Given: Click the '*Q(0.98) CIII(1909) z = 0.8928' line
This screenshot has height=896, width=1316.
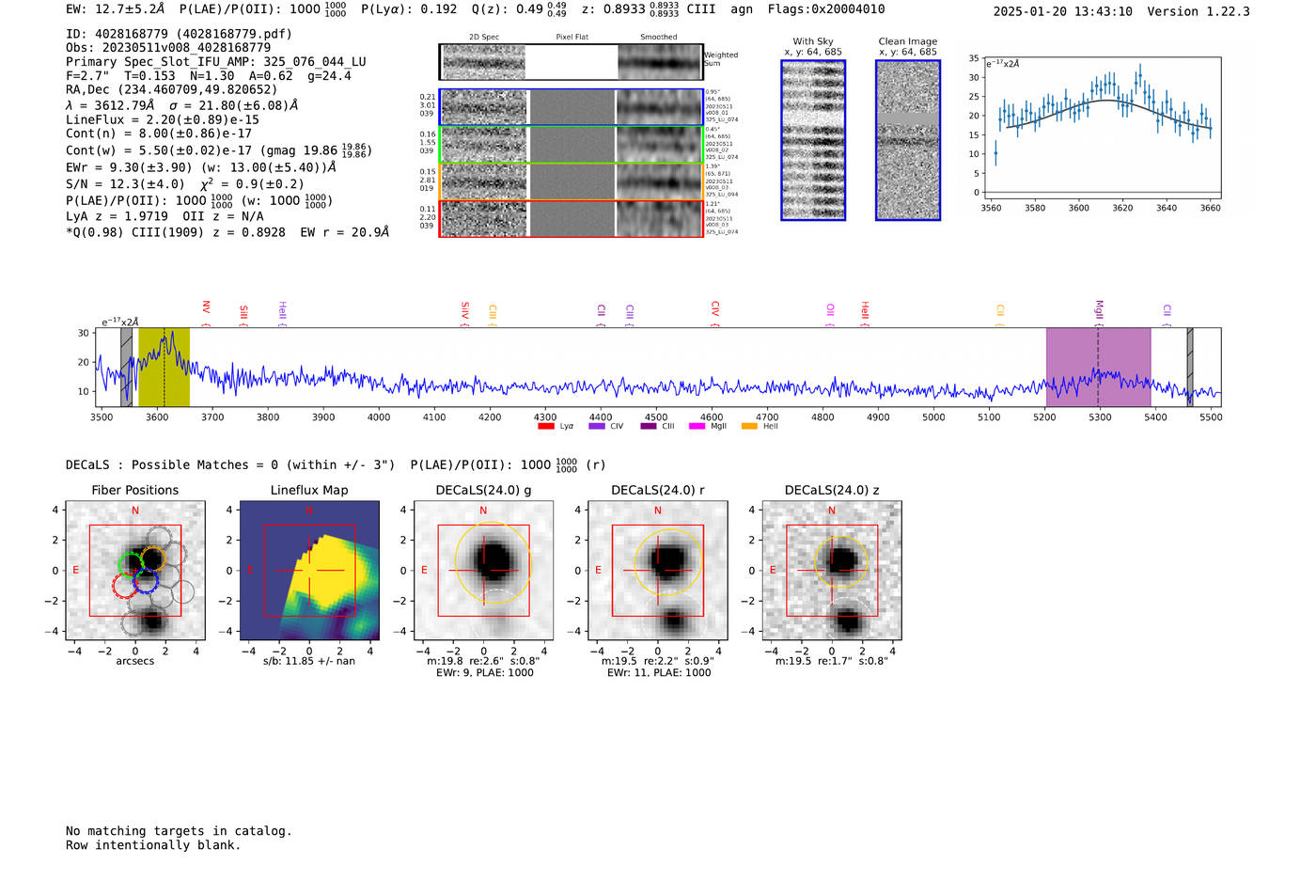Looking at the screenshot, I should click(x=176, y=232).
